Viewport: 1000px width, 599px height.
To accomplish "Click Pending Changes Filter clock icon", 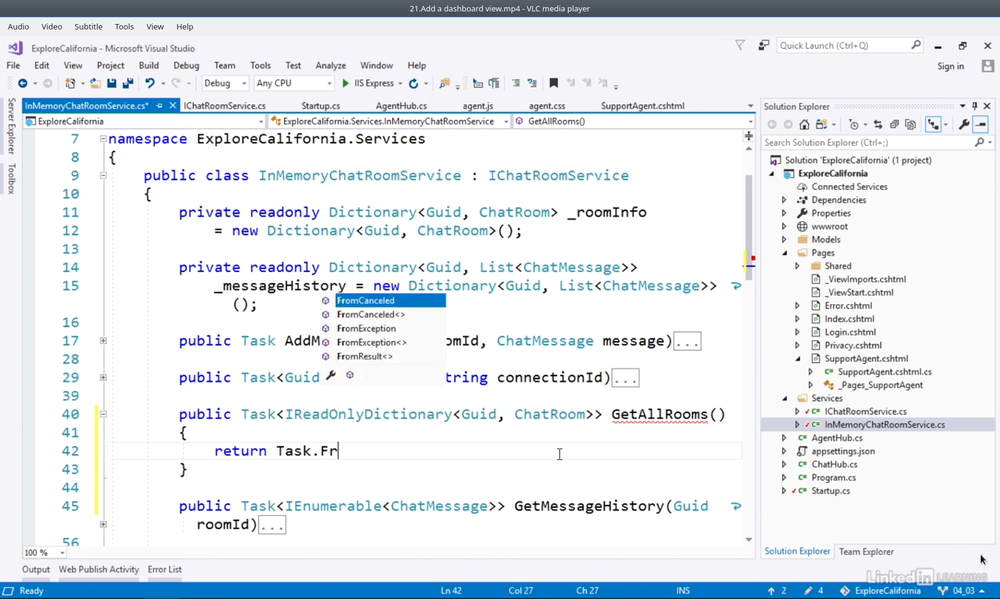I will point(854,124).
